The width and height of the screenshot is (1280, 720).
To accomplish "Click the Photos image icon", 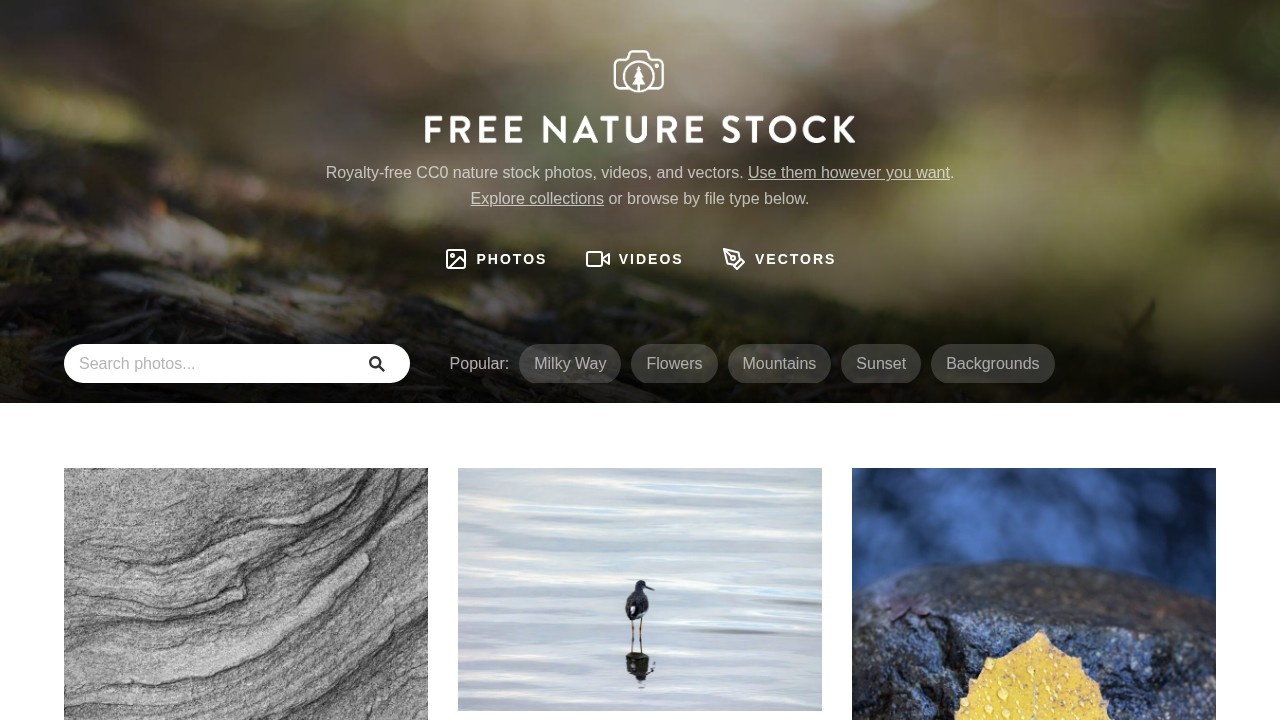I will [x=456, y=259].
